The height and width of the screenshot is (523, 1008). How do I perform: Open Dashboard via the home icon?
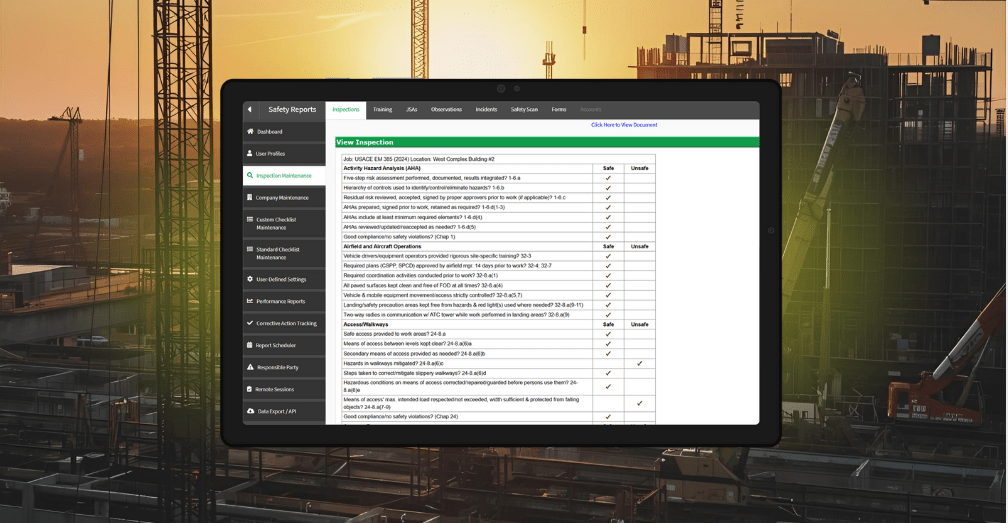[x=249, y=132]
